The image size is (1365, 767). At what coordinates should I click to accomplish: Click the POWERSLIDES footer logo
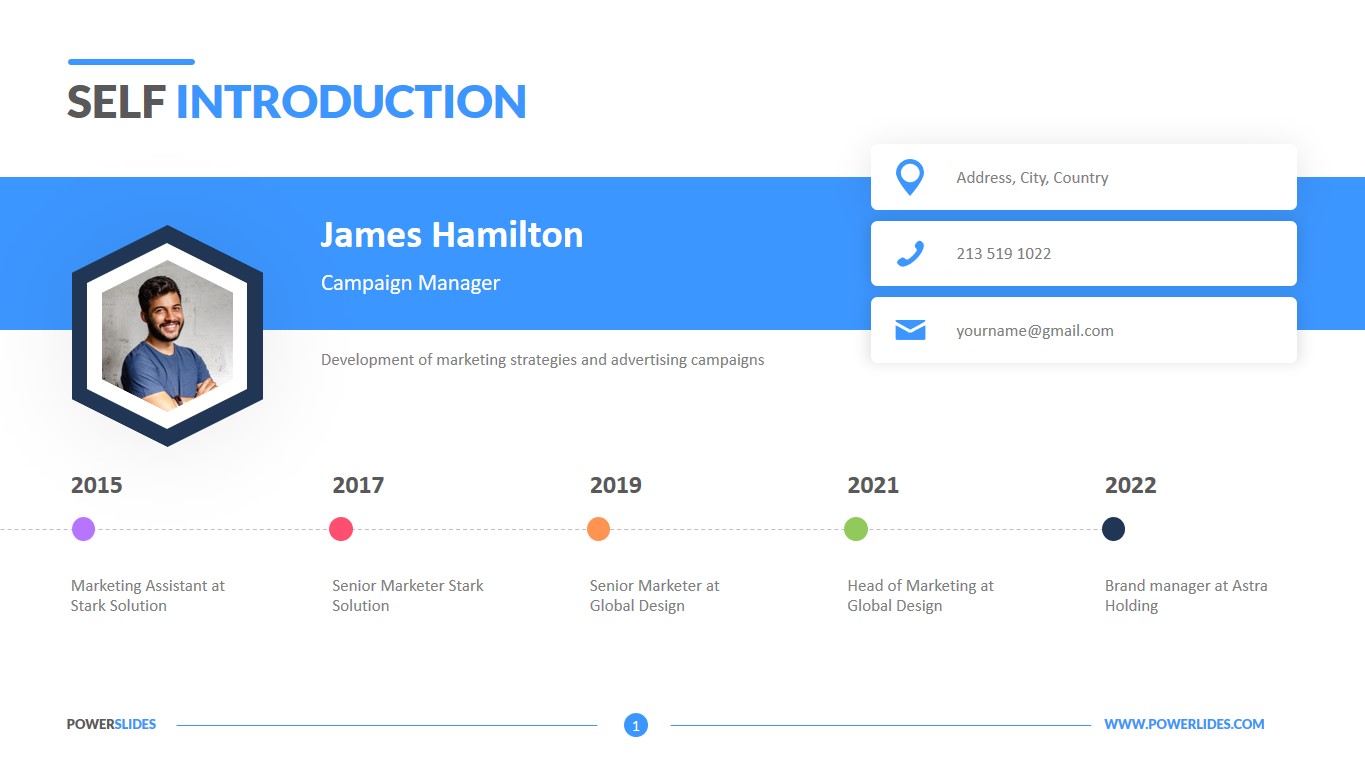(111, 724)
